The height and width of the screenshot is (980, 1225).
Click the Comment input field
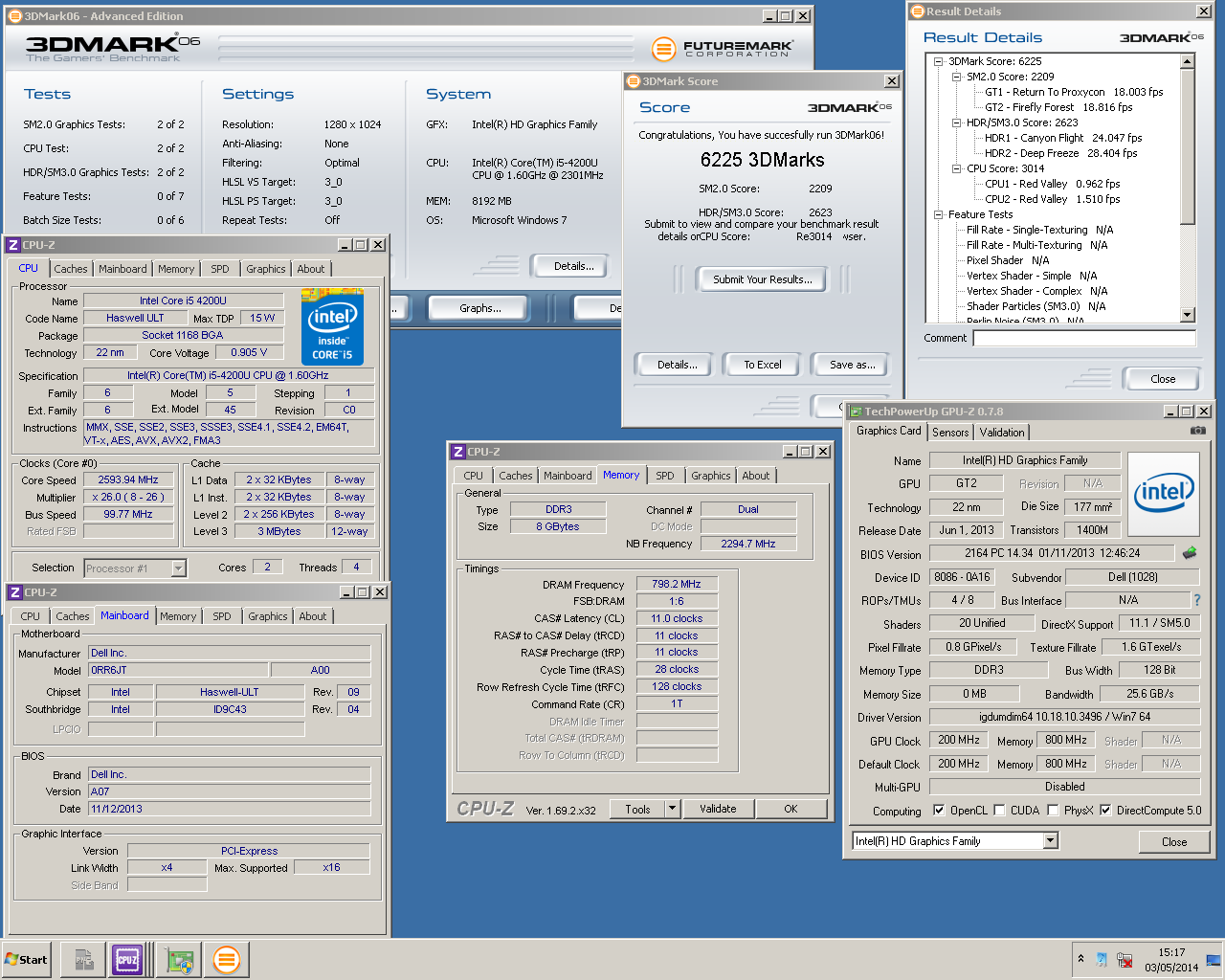[1084, 338]
